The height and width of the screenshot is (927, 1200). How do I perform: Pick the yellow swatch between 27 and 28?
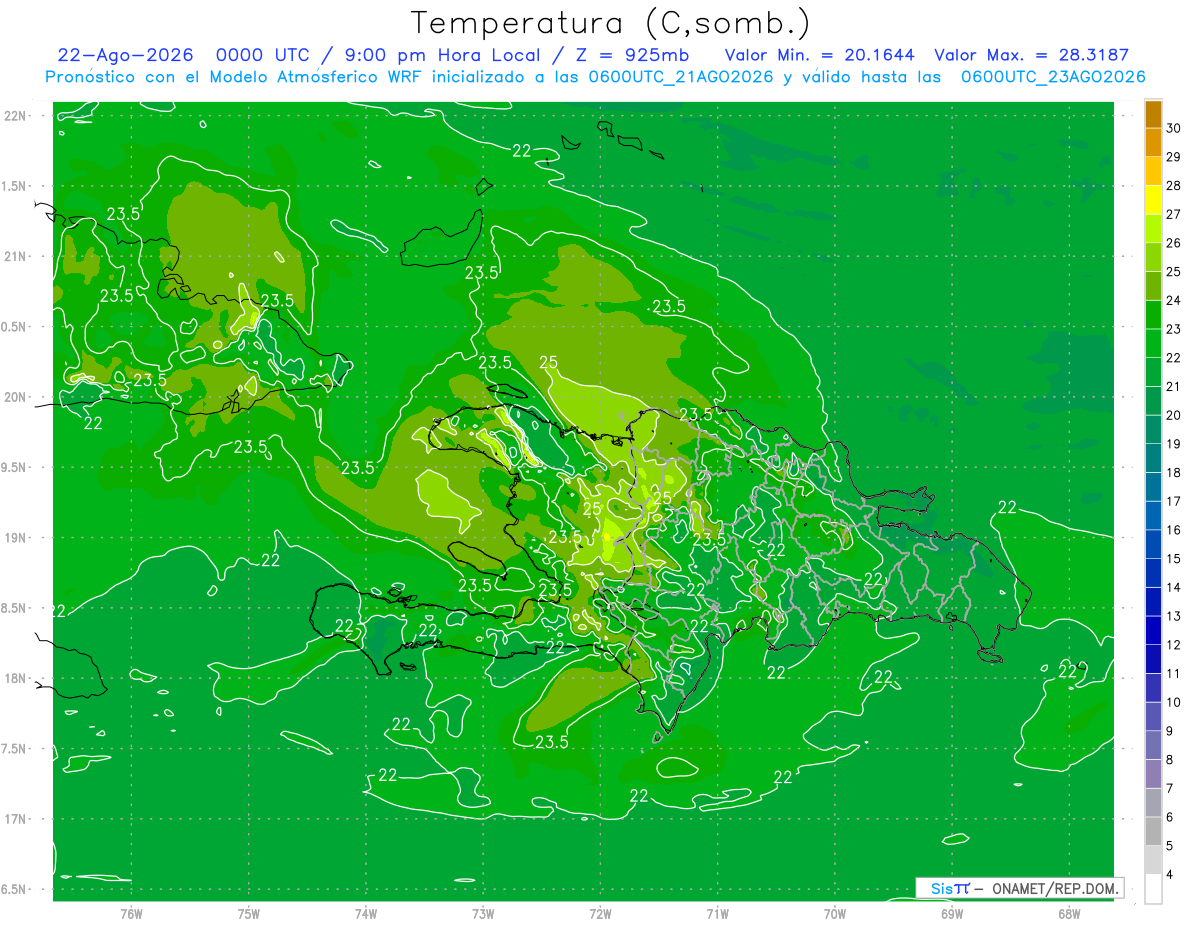(1153, 200)
